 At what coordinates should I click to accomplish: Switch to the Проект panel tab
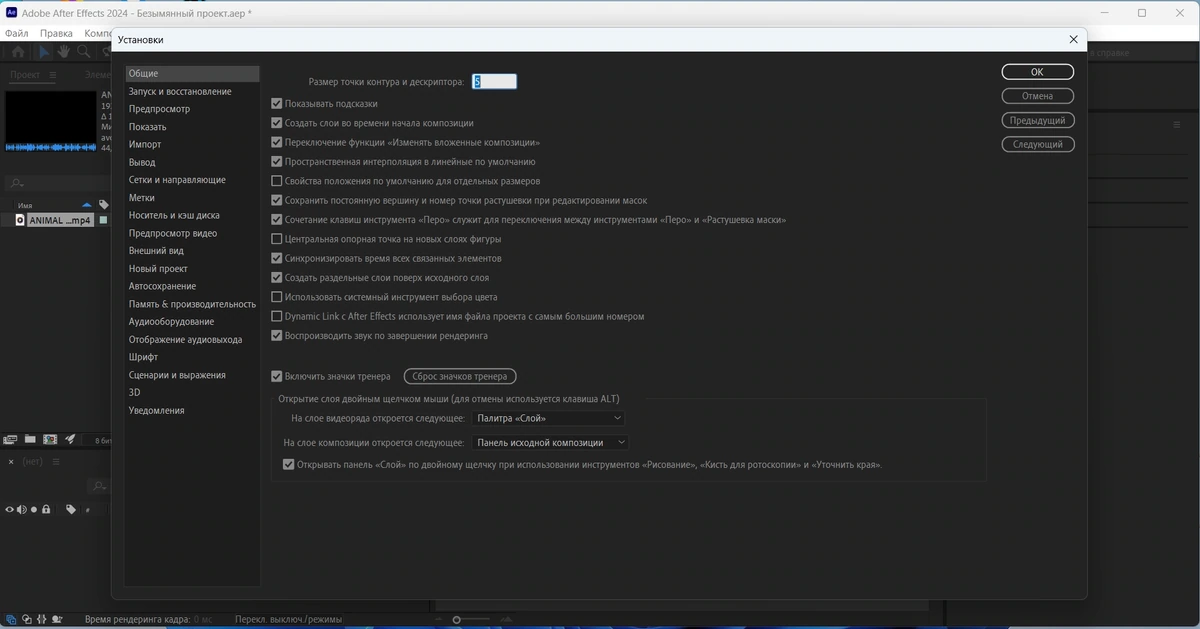click(25, 75)
